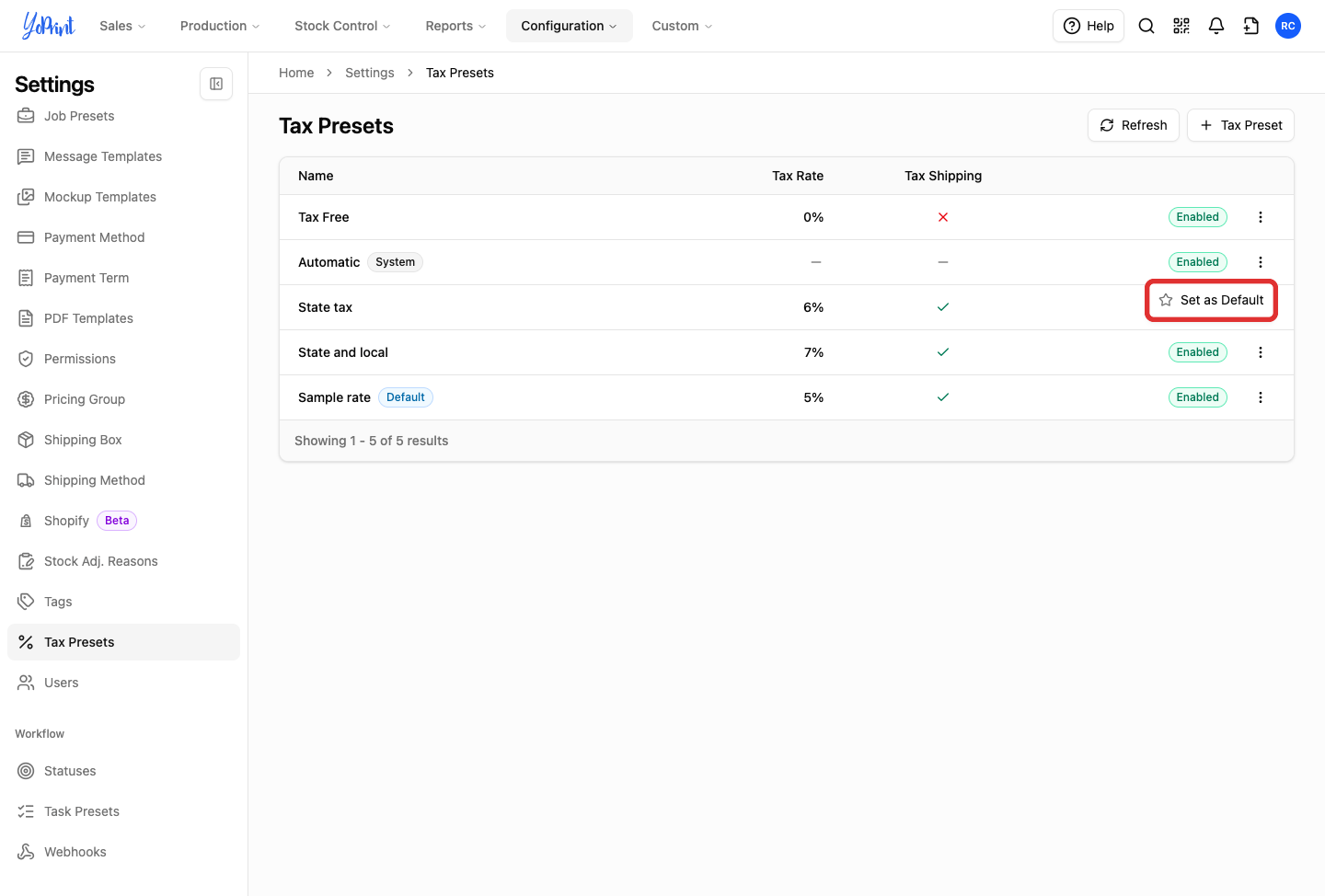
Task: Open the RC user avatar menu
Action: point(1288,26)
